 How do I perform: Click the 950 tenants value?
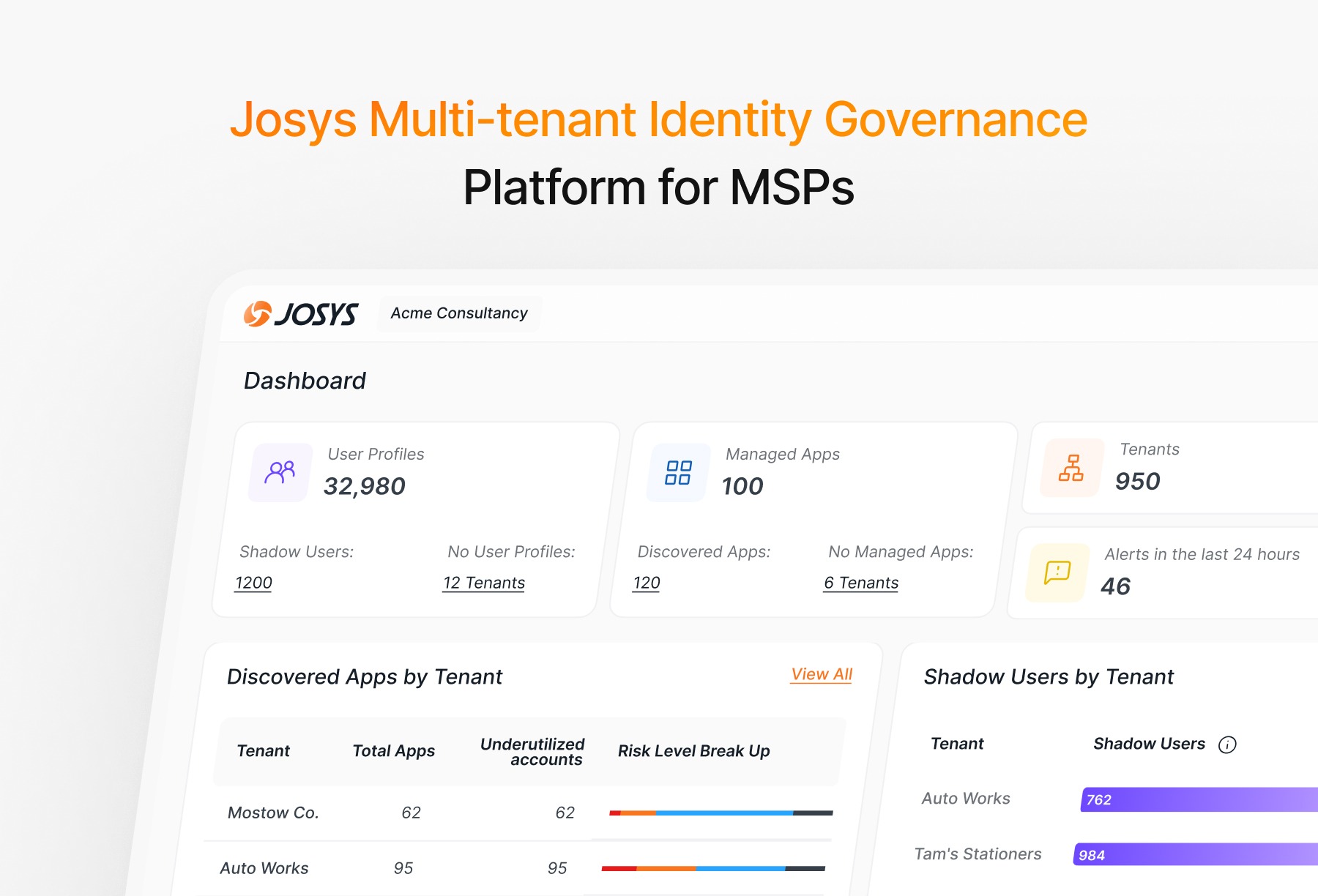coord(1138,481)
